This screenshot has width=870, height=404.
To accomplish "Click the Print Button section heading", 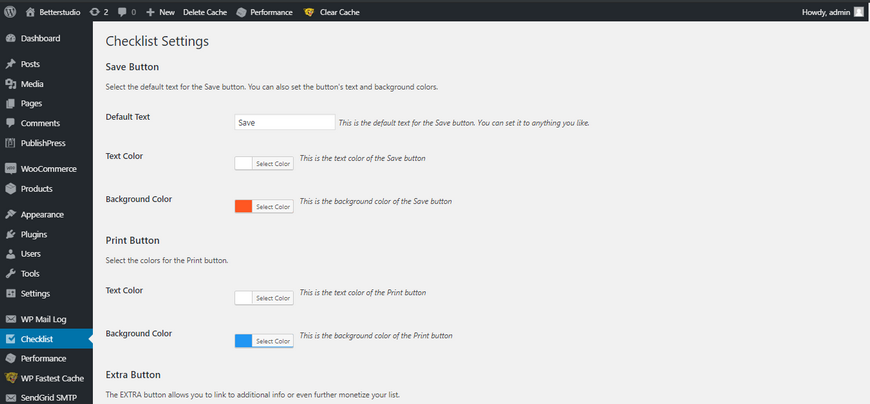I will click(133, 240).
